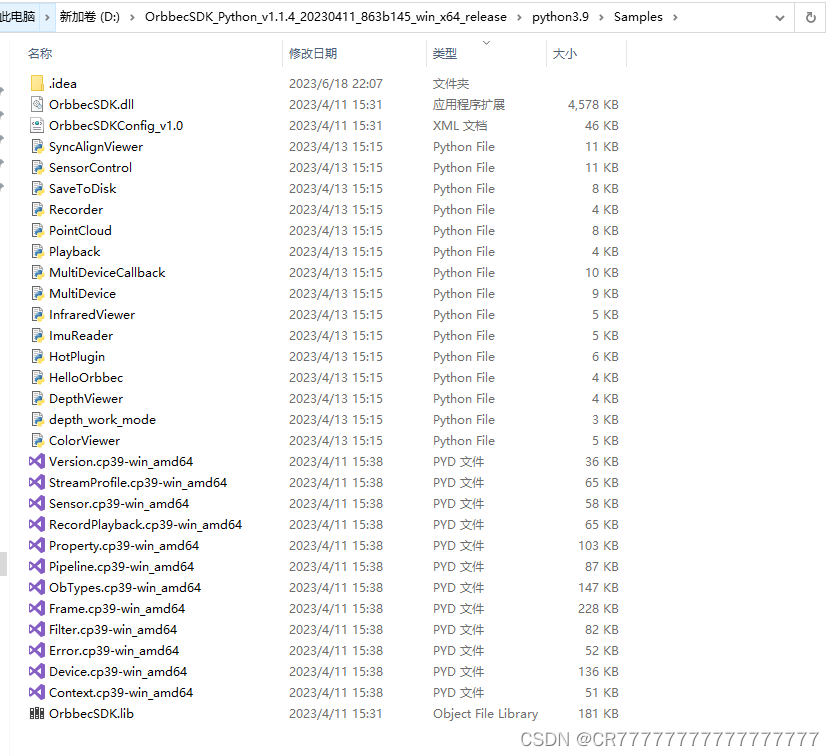This screenshot has width=834, height=756.
Task: Select the Frame.cp39-win_amd64 PYD icon
Action: pyautogui.click(x=37, y=609)
